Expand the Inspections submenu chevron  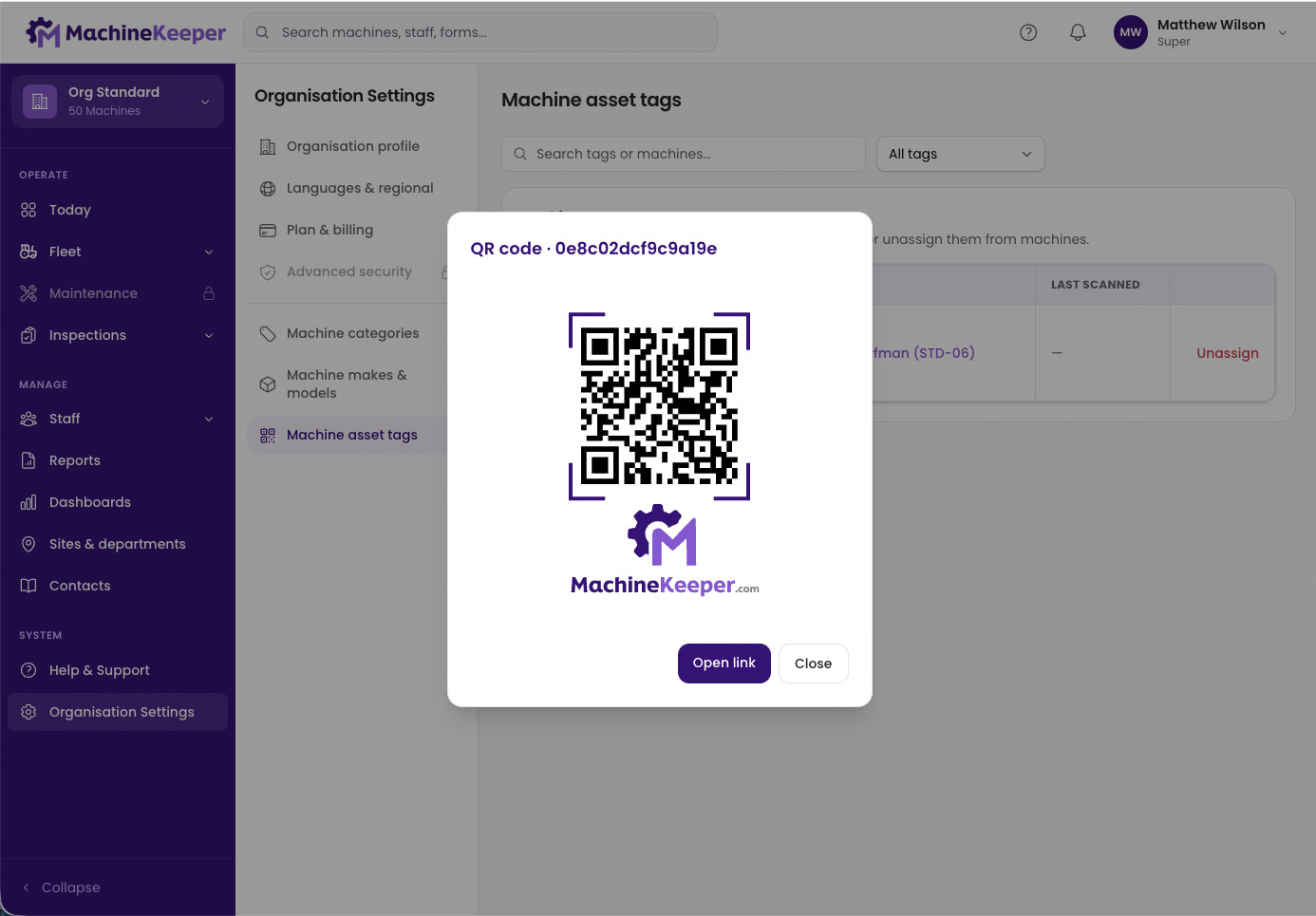click(209, 335)
